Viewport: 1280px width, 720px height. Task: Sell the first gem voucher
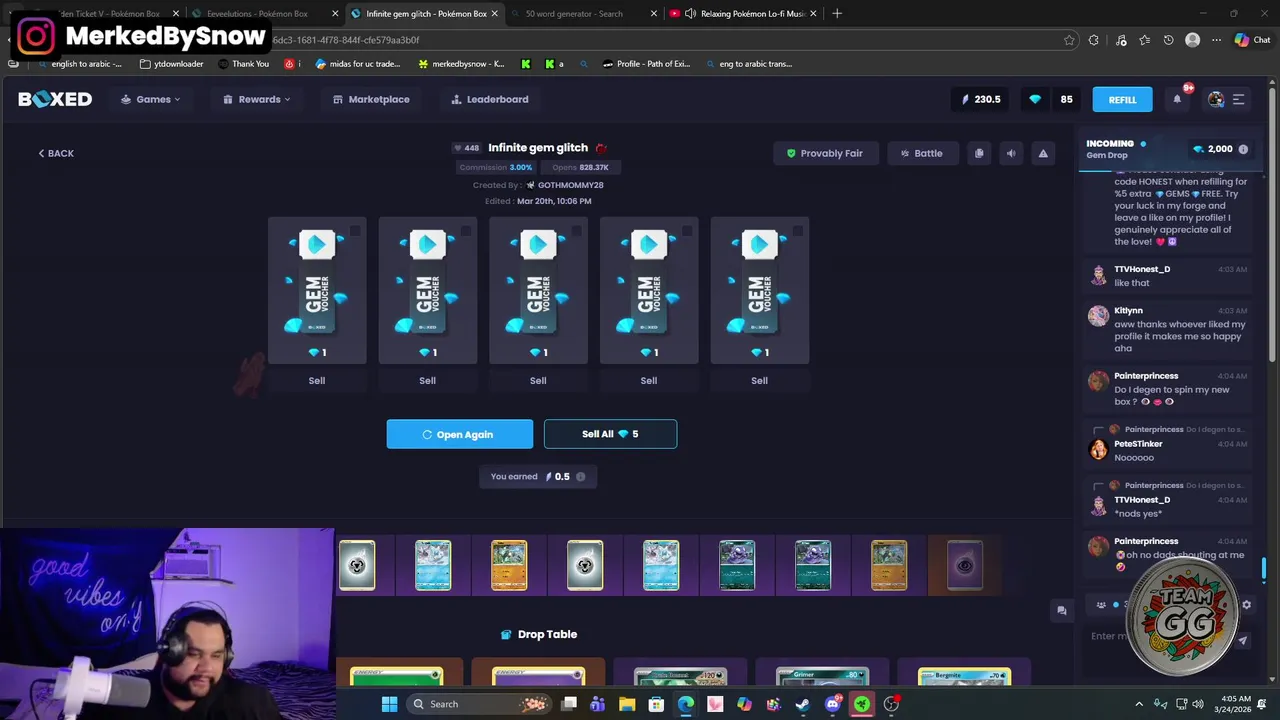point(317,380)
